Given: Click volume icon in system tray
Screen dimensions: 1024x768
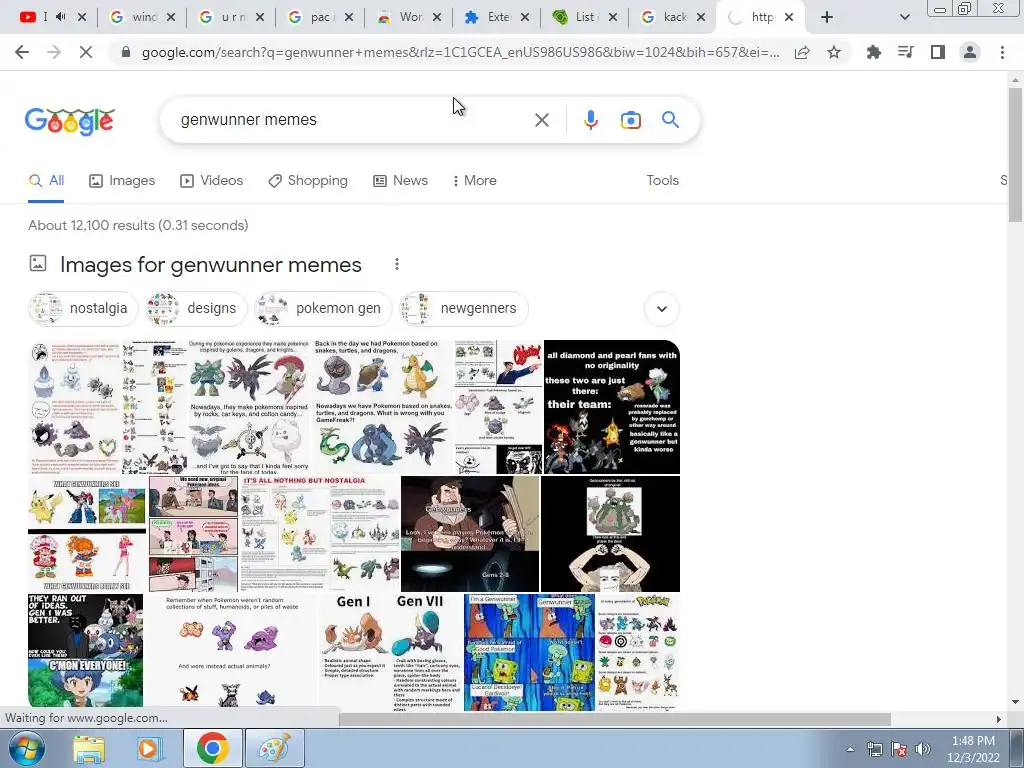Looking at the screenshot, I should pyautogui.click(x=923, y=749).
